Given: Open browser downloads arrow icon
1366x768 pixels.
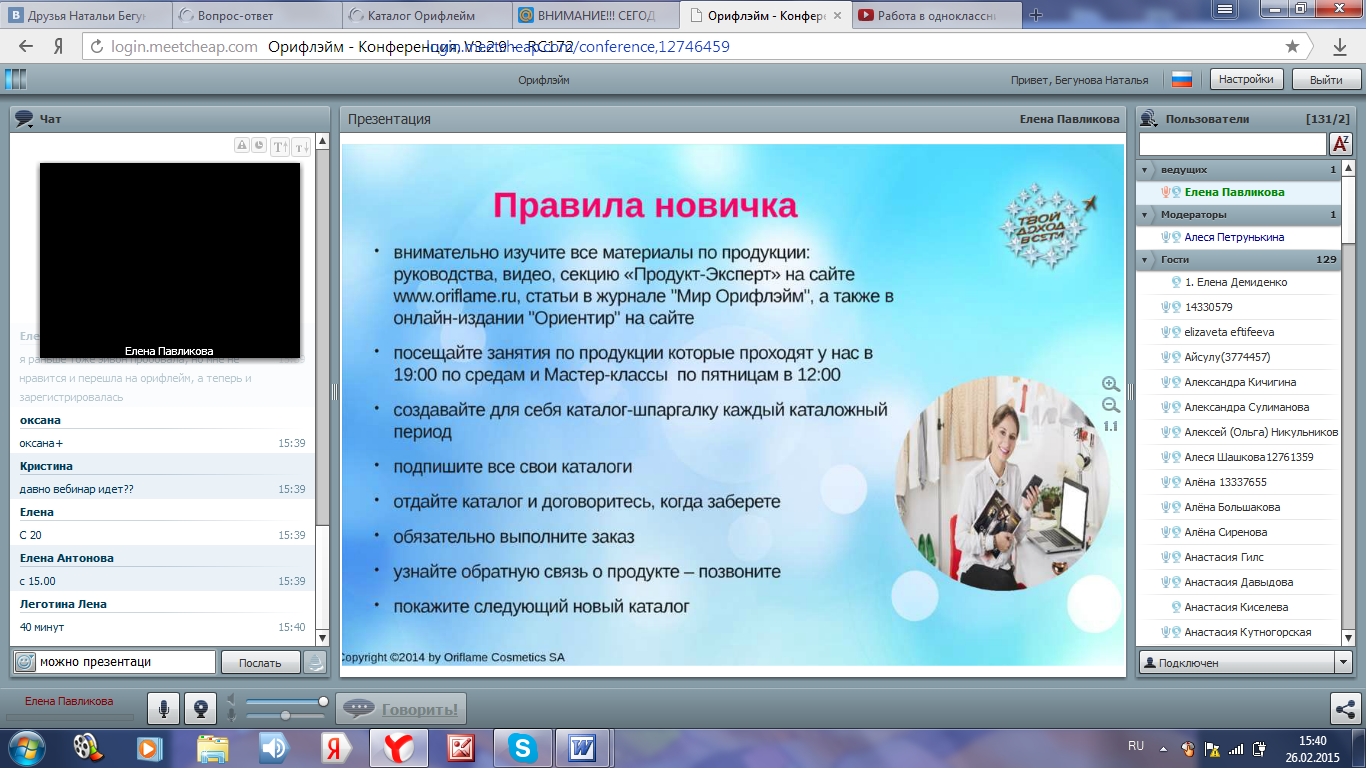Looking at the screenshot, I should tap(1340, 46).
